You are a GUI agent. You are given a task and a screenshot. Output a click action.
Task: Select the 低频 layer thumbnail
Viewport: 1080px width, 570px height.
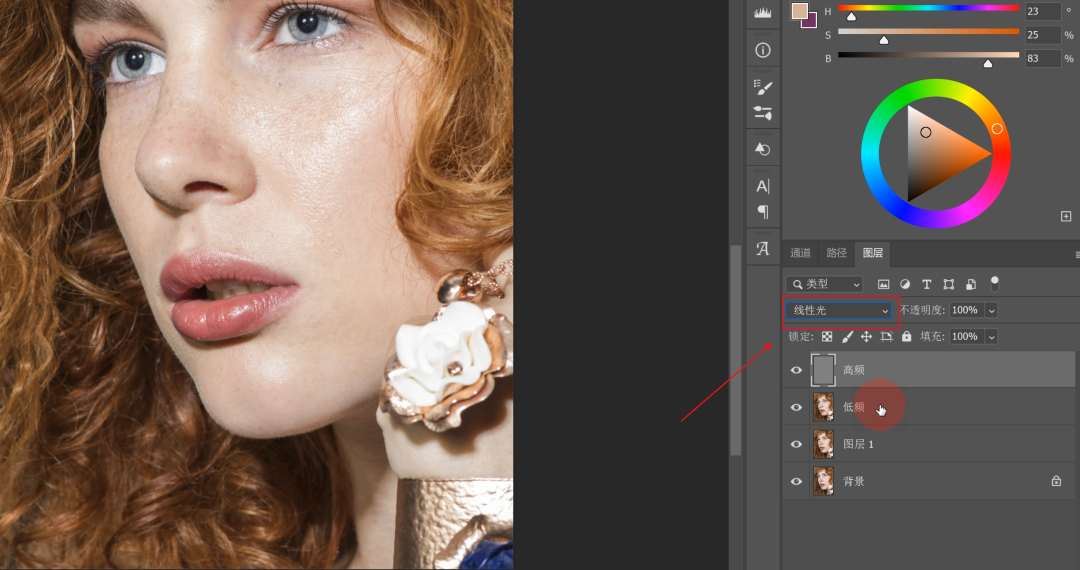point(823,407)
